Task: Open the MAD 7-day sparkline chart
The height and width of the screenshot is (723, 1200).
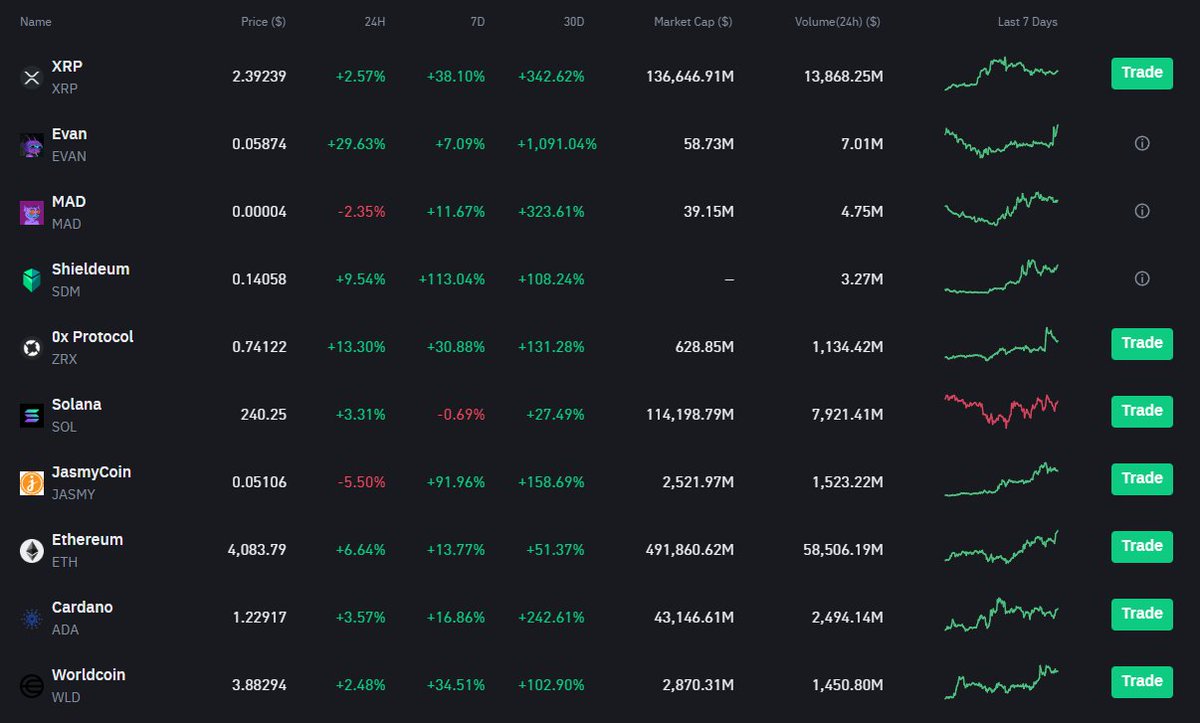Action: pyautogui.click(x=1001, y=208)
